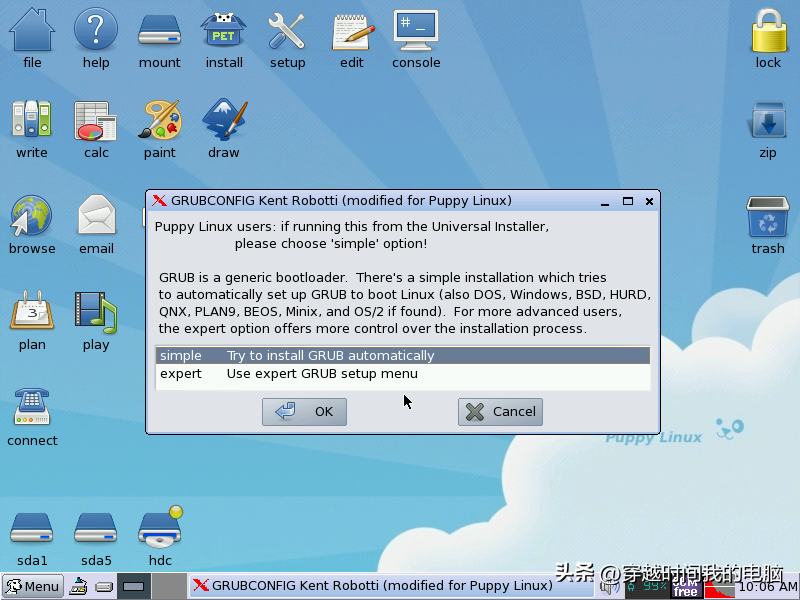
Task: Launch the edit text editor icon
Action: point(352,32)
